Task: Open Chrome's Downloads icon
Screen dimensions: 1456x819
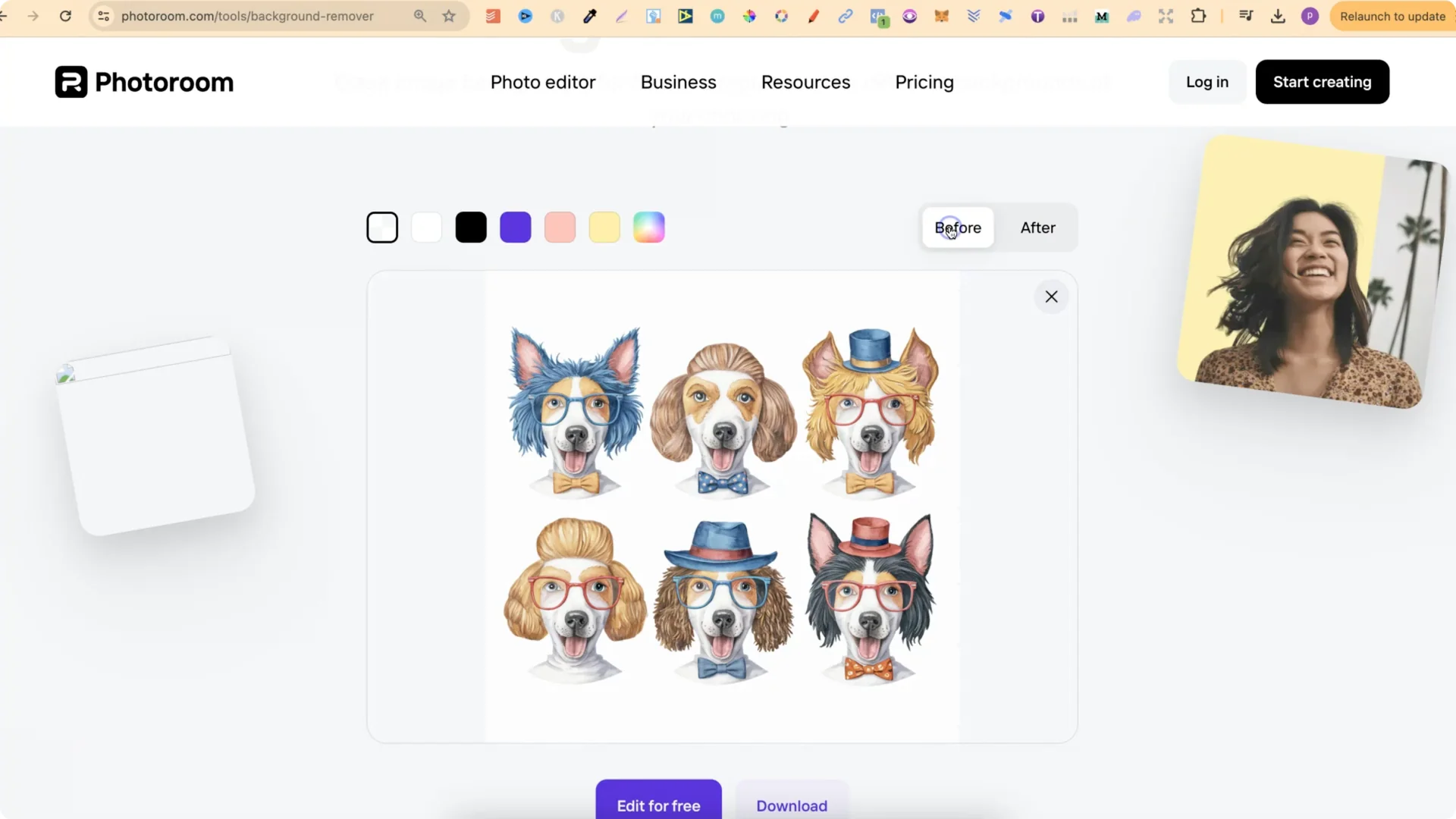Action: [x=1278, y=16]
